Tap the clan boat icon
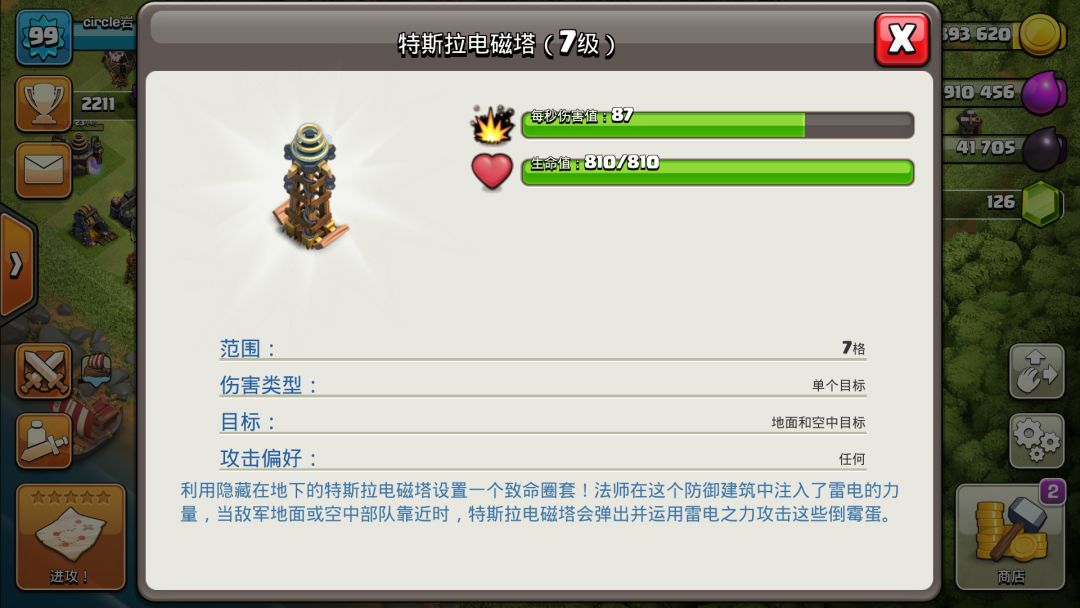 coord(96,370)
